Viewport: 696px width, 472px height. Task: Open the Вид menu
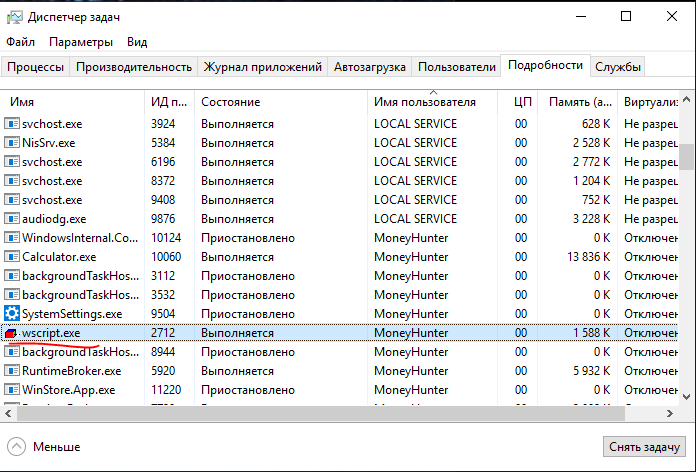click(x=137, y=42)
